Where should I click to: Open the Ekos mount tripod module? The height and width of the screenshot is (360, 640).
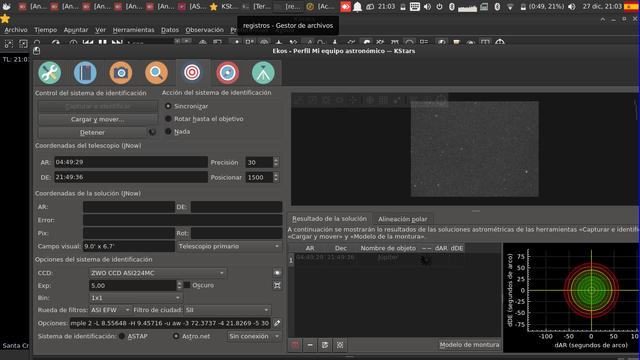[263, 73]
